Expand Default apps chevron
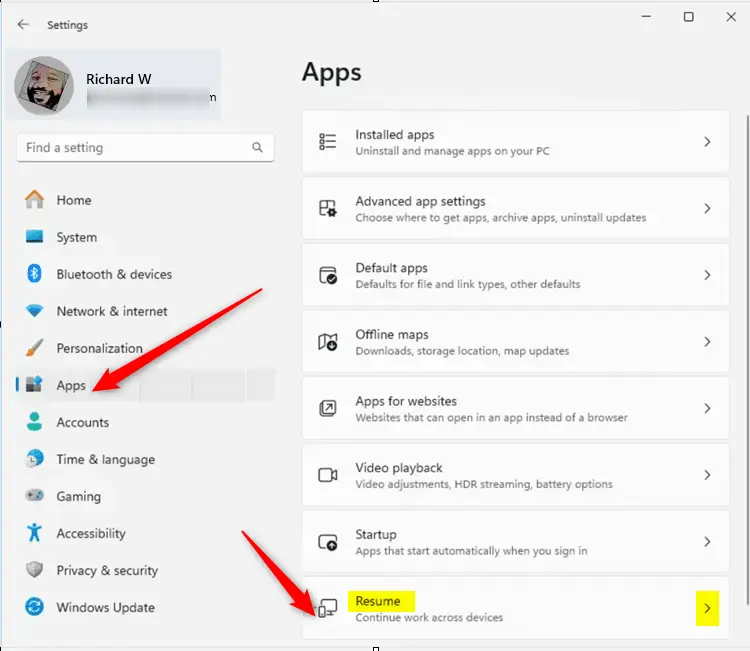Image resolution: width=750 pixels, height=651 pixels. tap(707, 275)
